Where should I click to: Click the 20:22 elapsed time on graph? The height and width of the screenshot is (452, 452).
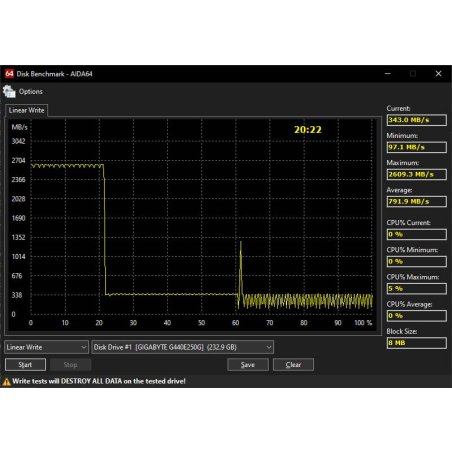point(308,130)
